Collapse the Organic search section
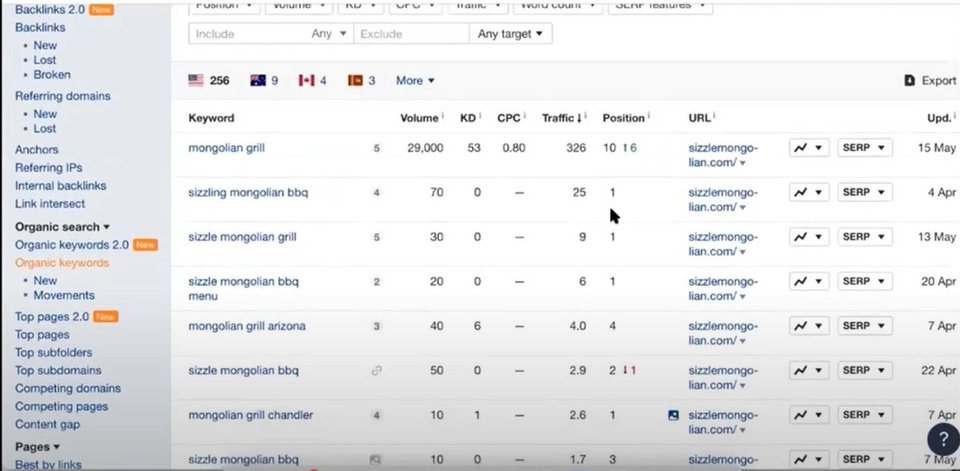This screenshot has height=471, width=960. (x=62, y=227)
